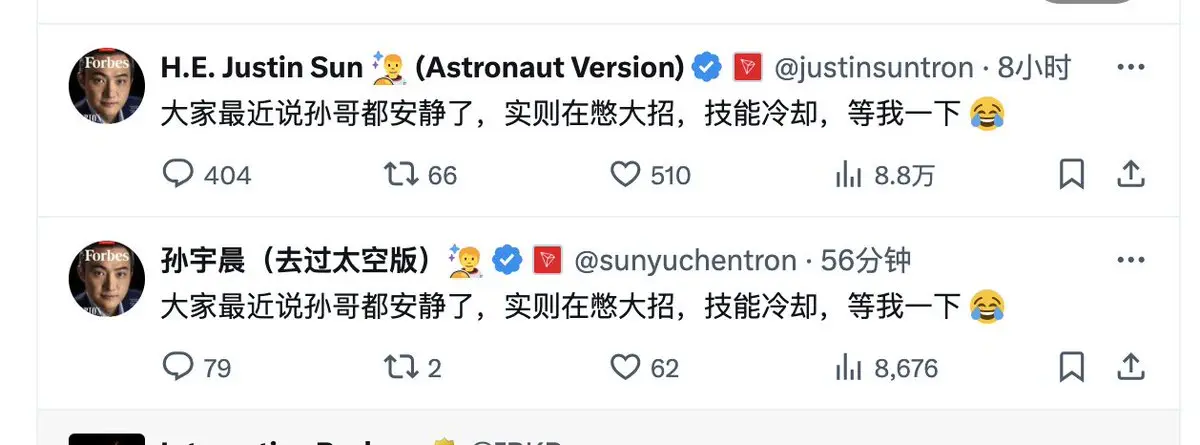
Task: Share the @sunyuchentron tweet
Action: click(1130, 367)
